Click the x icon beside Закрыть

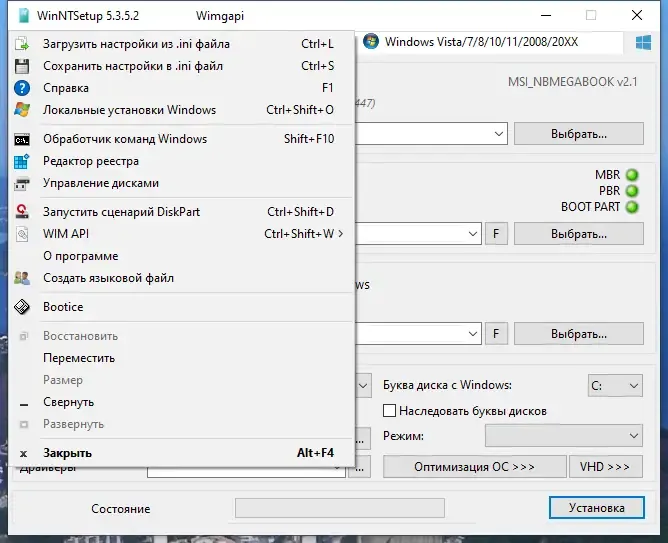23,454
